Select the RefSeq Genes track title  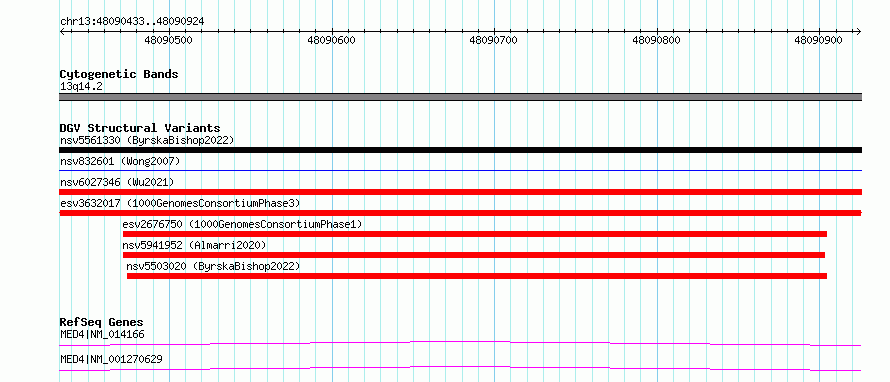102,322
